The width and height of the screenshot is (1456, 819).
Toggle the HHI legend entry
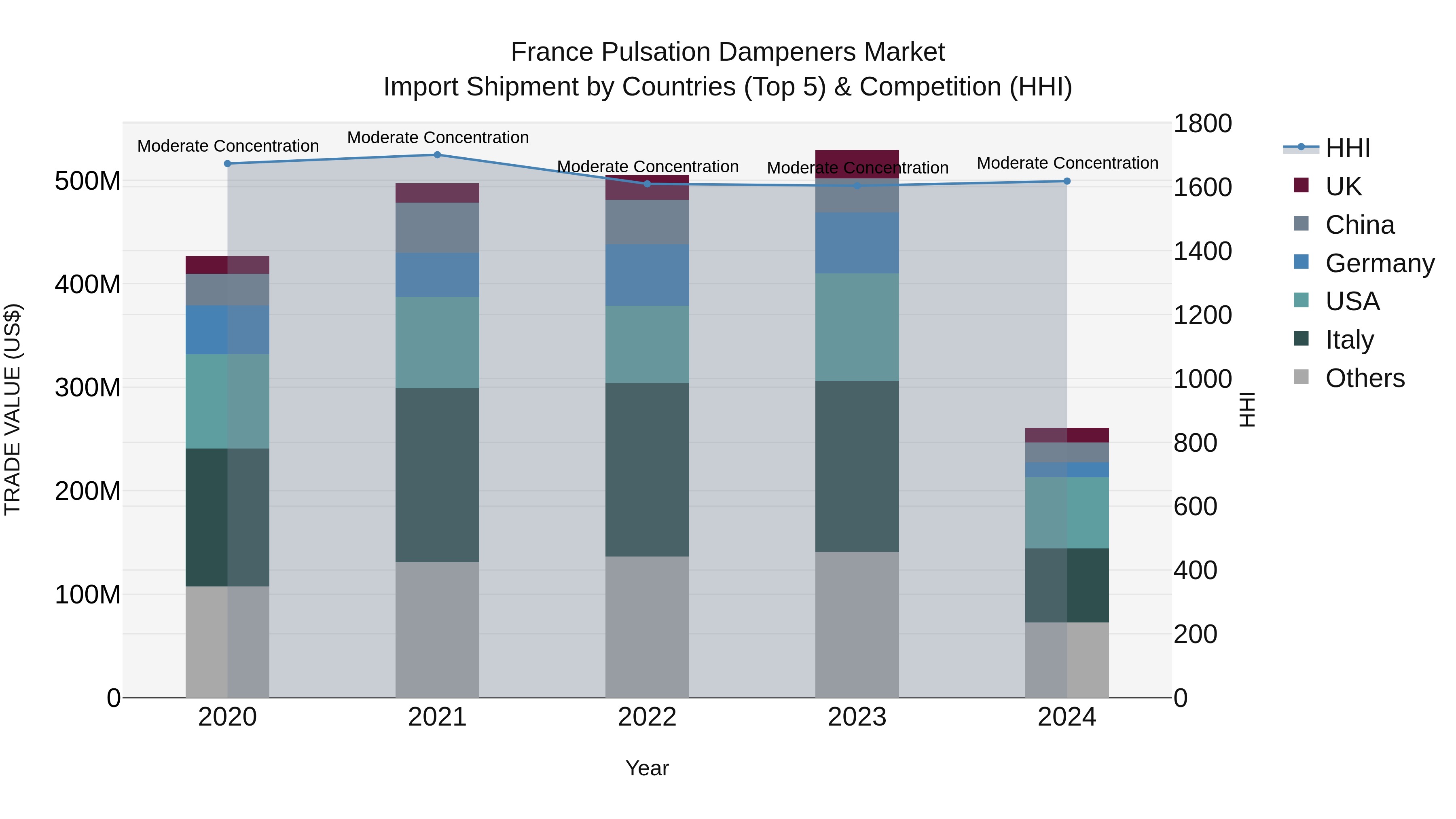tap(1327, 148)
